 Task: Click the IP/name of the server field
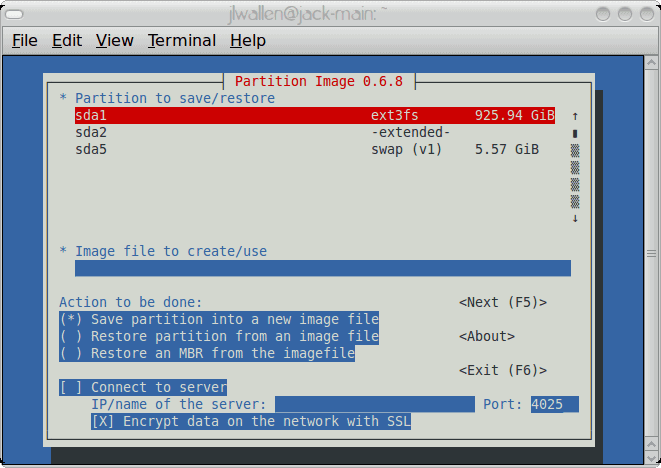point(374,405)
